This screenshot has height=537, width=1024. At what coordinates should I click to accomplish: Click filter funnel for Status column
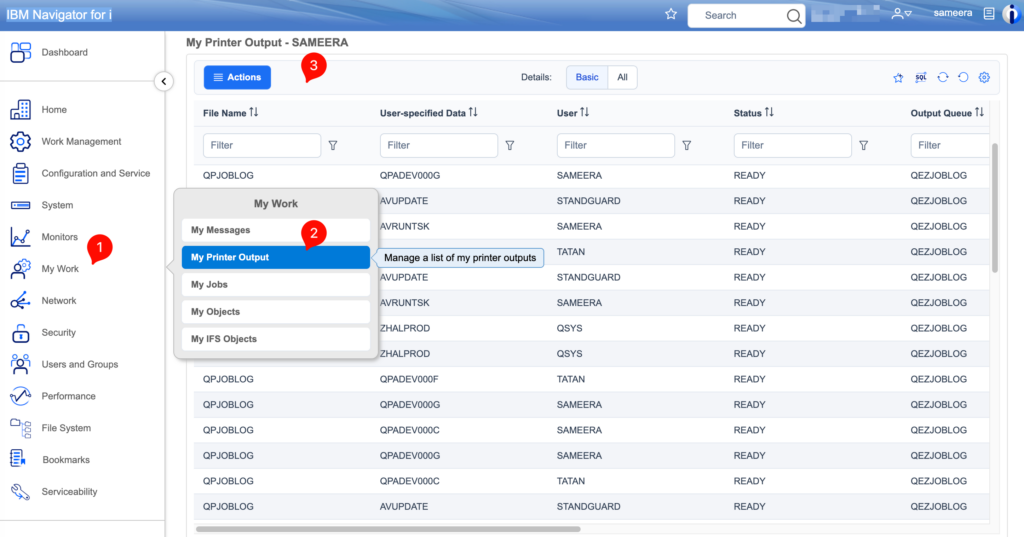click(x=864, y=146)
